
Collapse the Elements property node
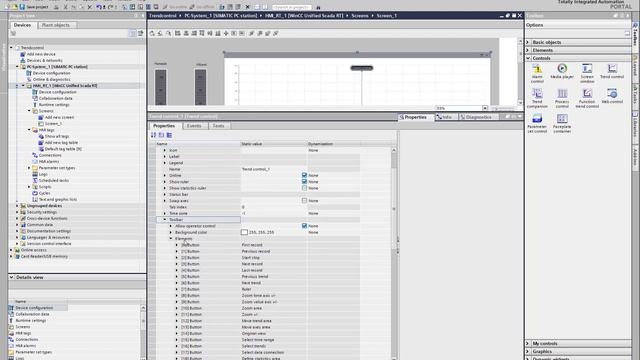click(171, 238)
